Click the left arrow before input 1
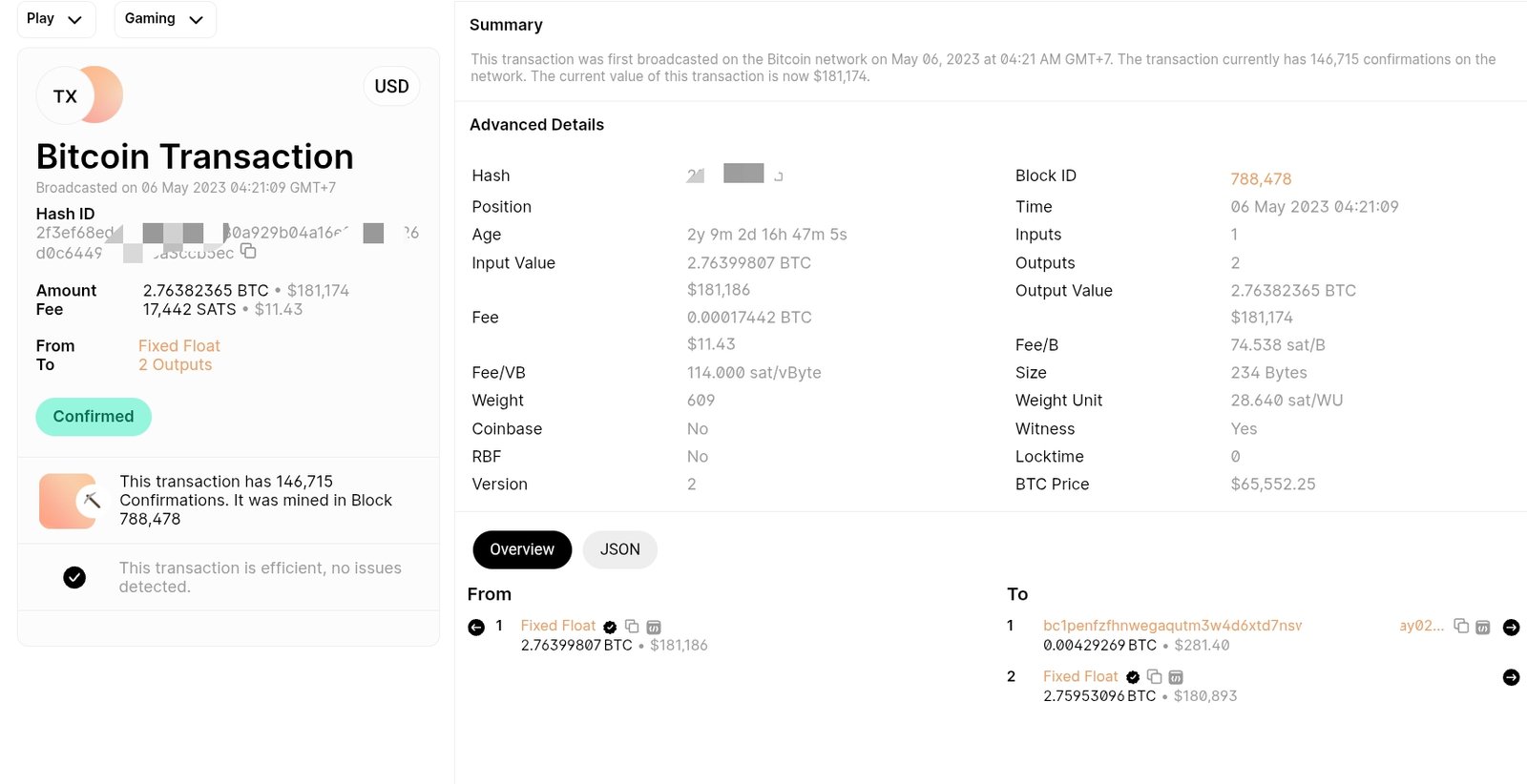 [x=476, y=627]
